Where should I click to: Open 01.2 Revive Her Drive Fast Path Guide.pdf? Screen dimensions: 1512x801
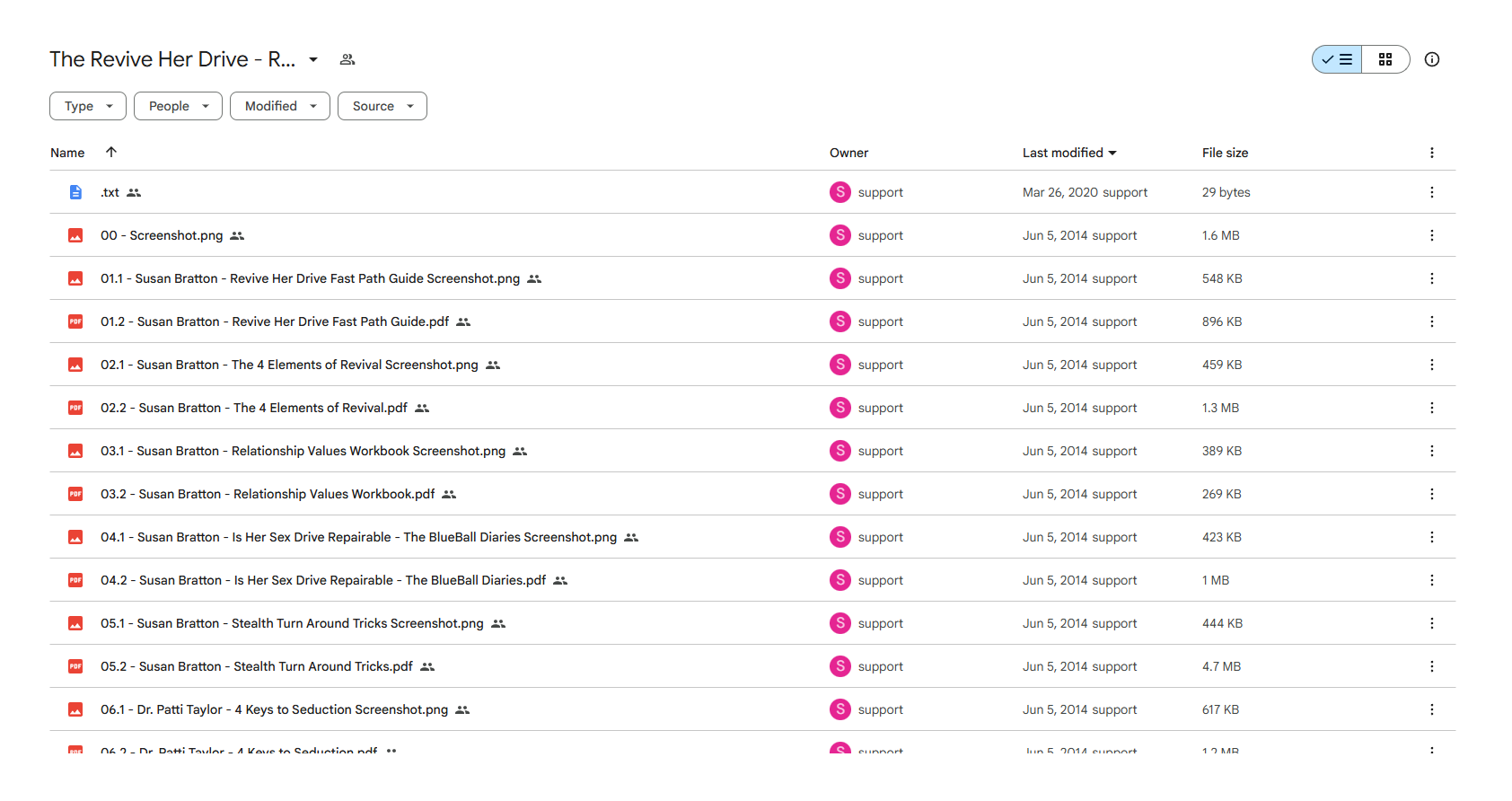pos(275,321)
